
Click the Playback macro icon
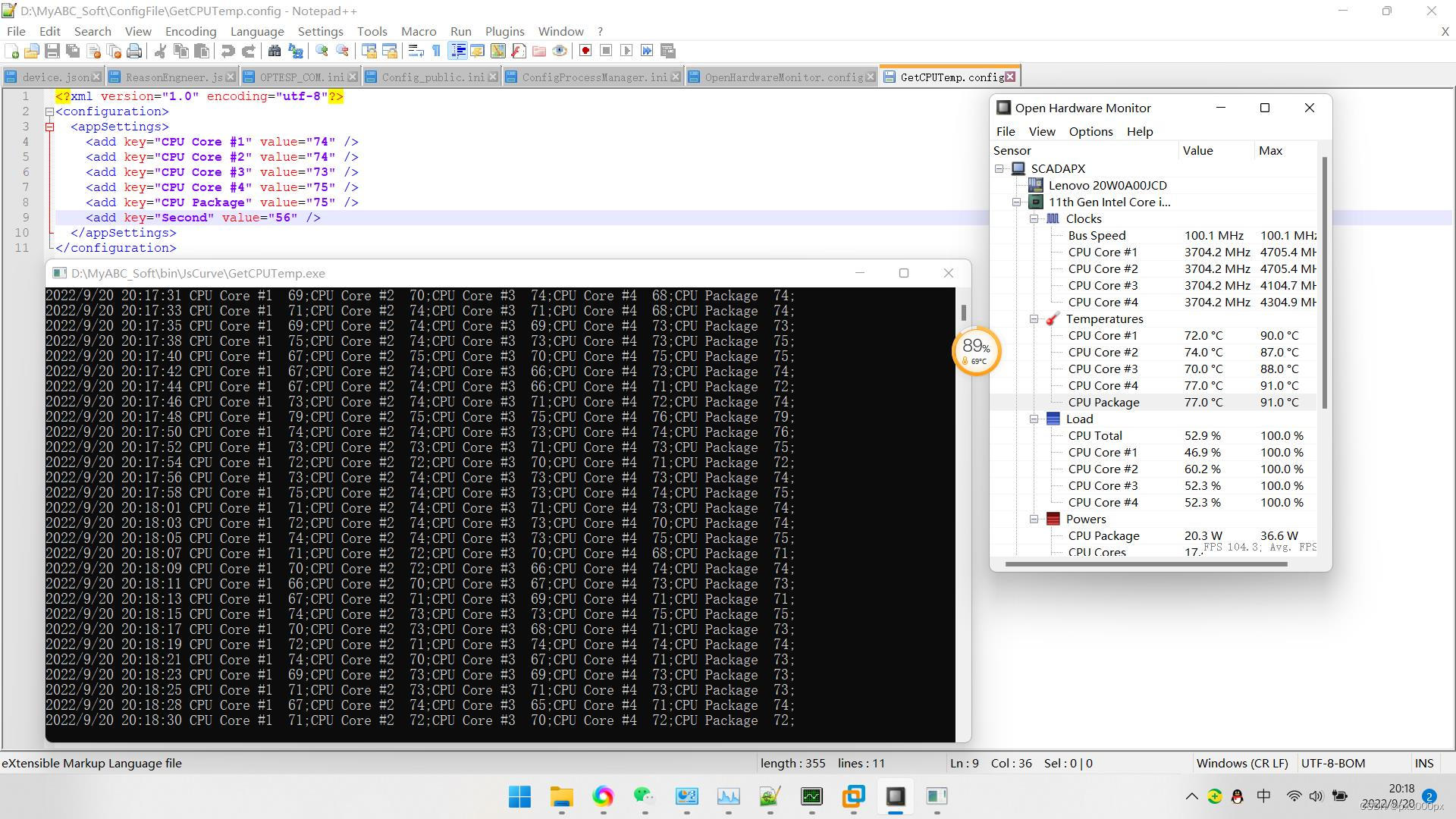click(626, 52)
